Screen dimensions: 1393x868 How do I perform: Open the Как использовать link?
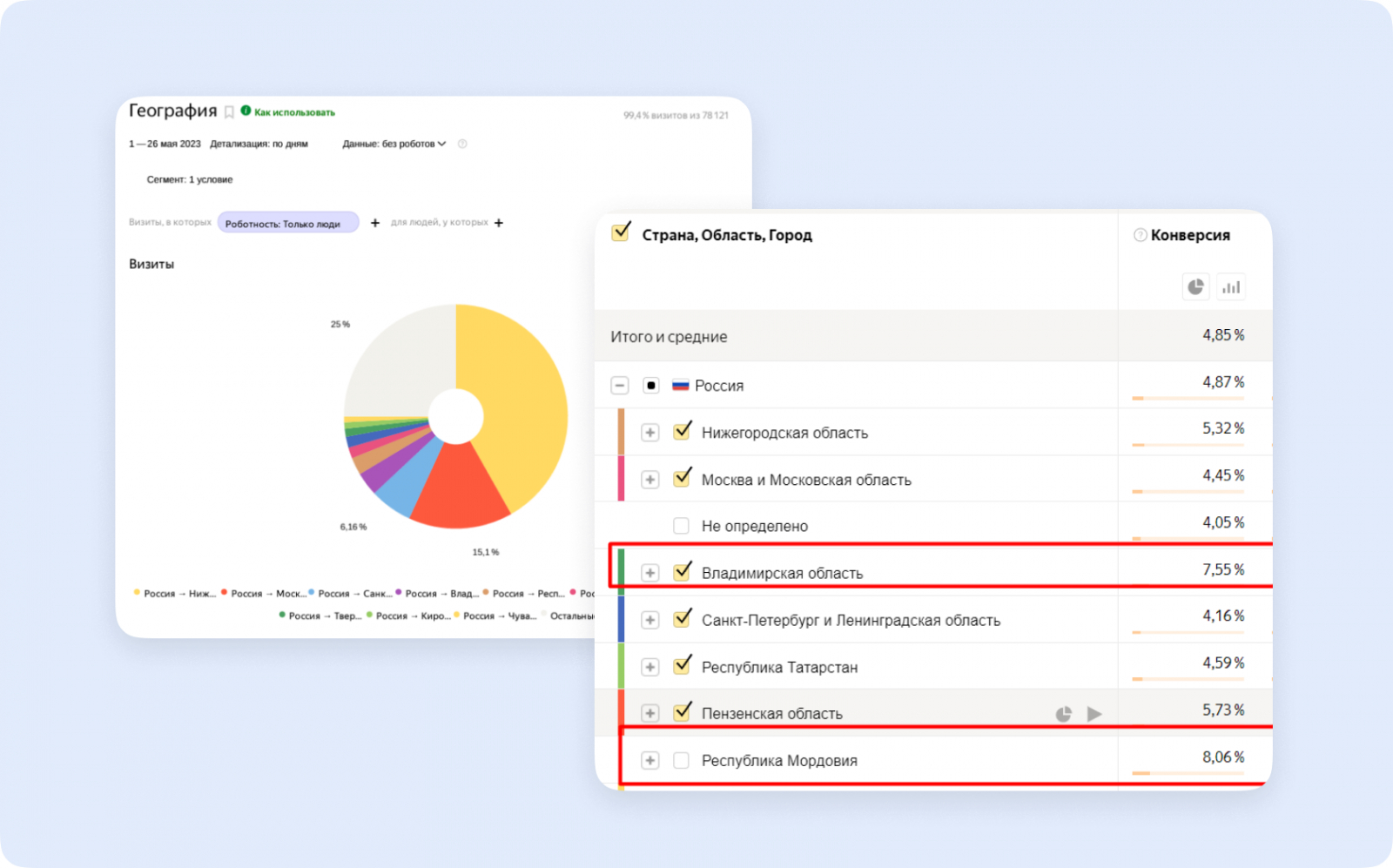pos(294,112)
